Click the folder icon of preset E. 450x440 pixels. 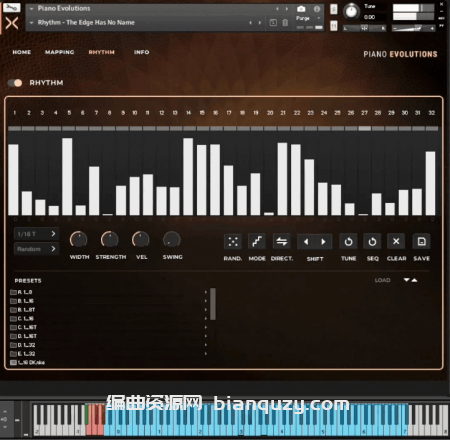click(13, 354)
